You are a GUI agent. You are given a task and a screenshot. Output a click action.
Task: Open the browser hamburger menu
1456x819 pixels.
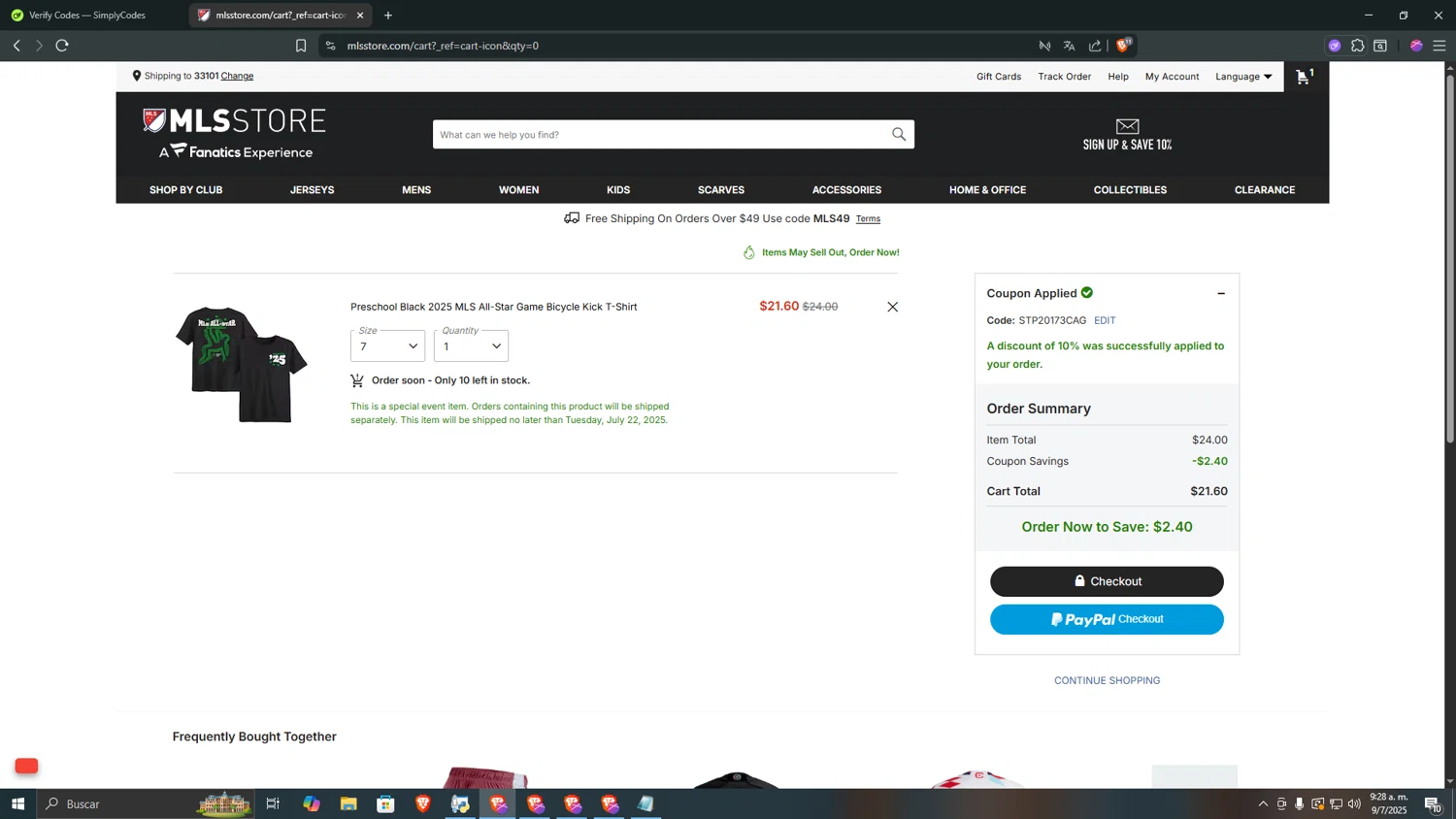[x=1439, y=46]
